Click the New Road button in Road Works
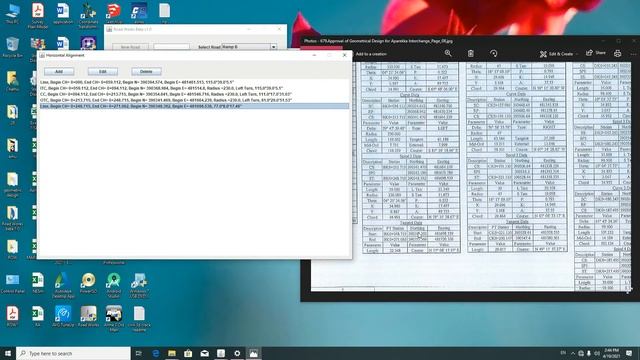The width and height of the screenshot is (640, 360). point(130,47)
